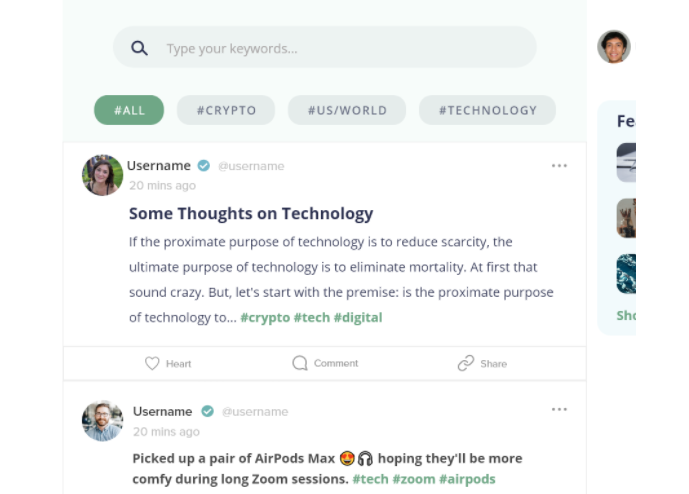Follow the #airpods hashtag link
The image size is (689, 494).
(x=467, y=479)
